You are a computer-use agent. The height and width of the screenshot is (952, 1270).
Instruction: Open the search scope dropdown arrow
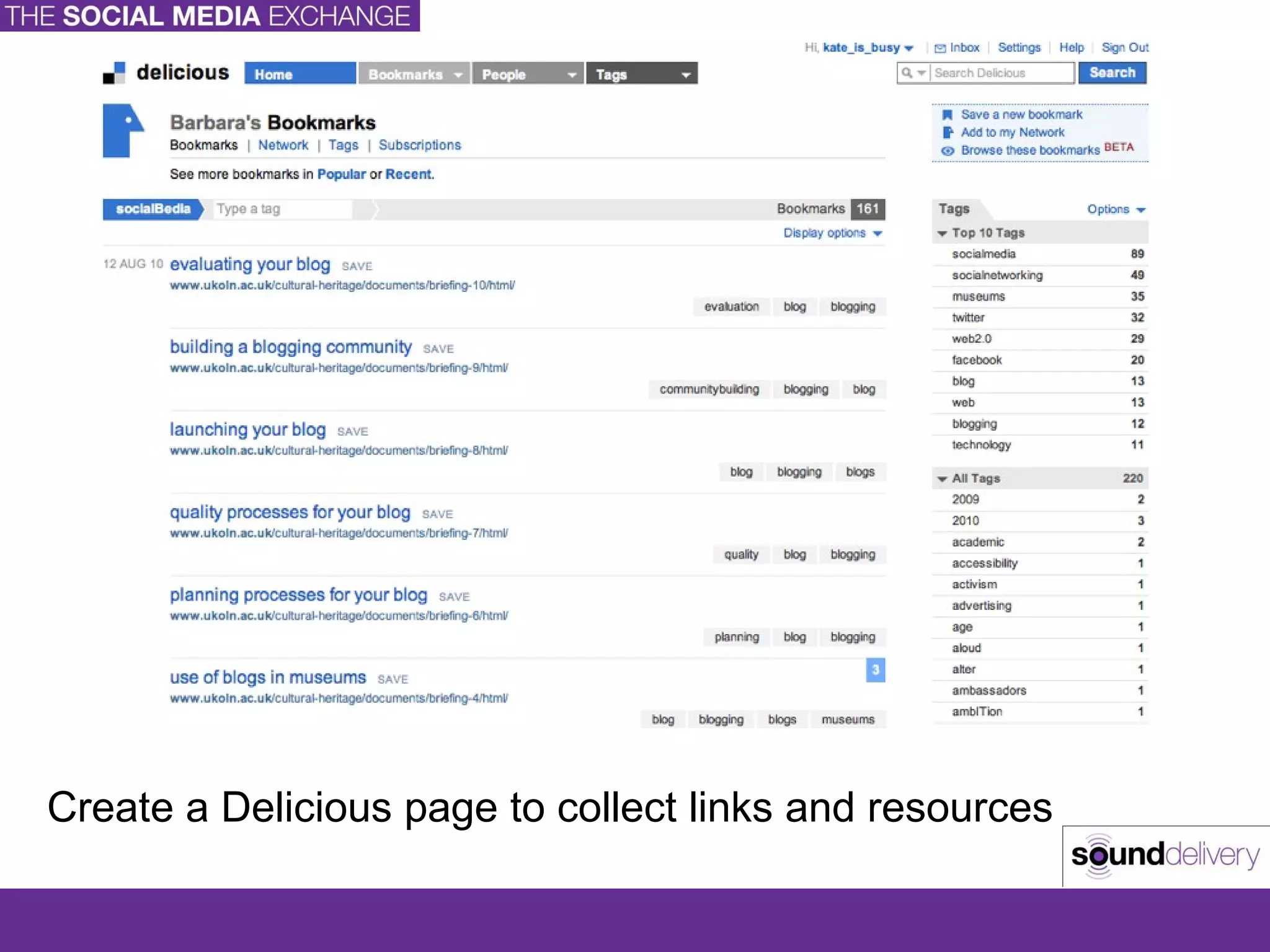coord(921,73)
